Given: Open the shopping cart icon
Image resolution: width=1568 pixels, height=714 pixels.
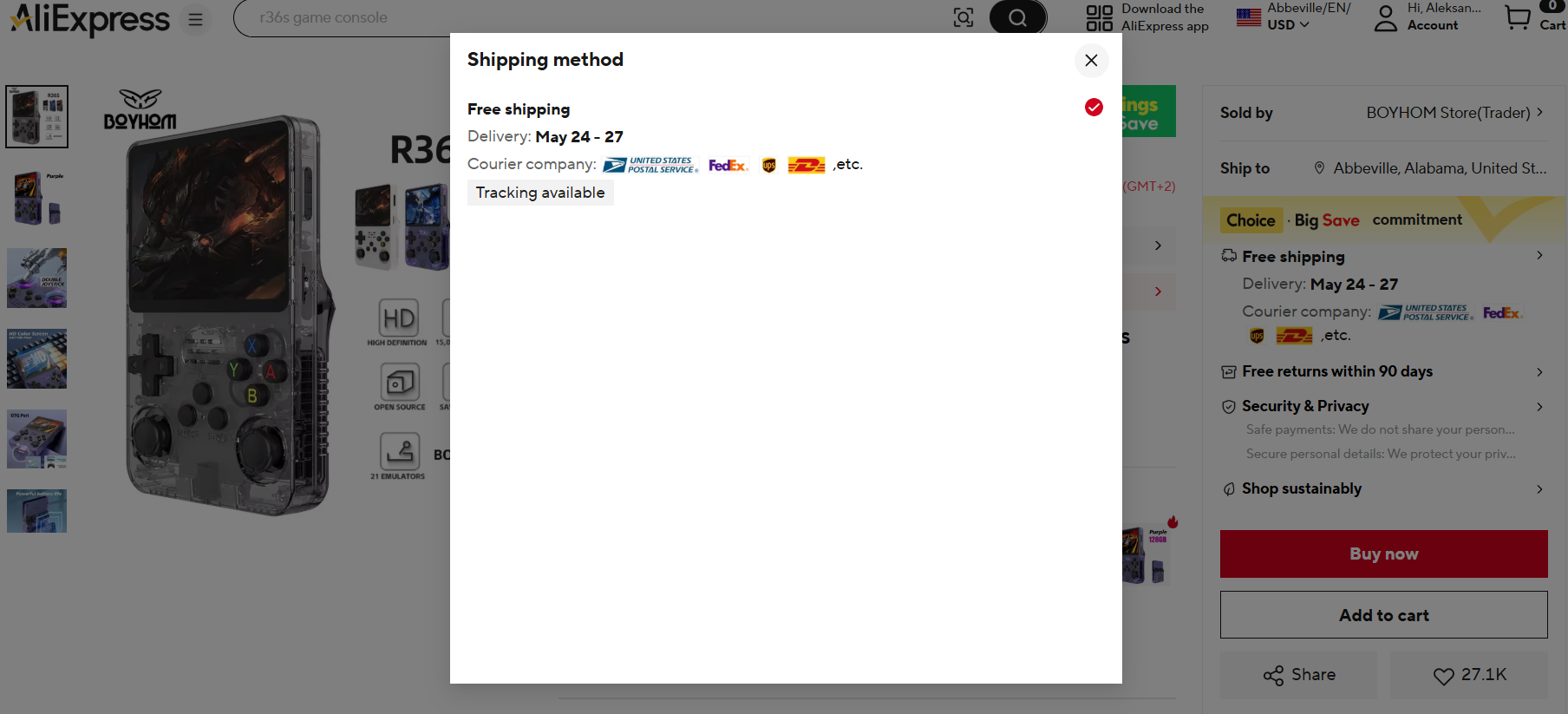Looking at the screenshot, I should [x=1518, y=17].
